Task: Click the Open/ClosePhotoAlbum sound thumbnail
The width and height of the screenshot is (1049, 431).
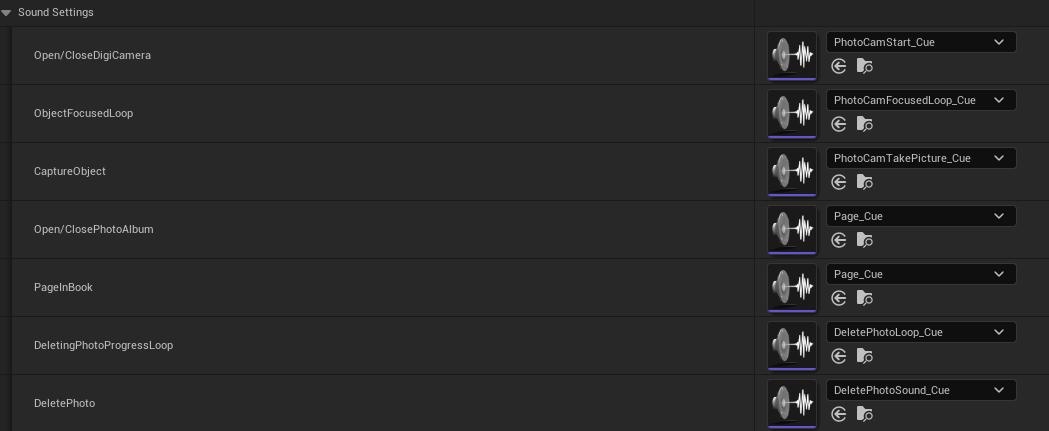Action: pos(792,229)
